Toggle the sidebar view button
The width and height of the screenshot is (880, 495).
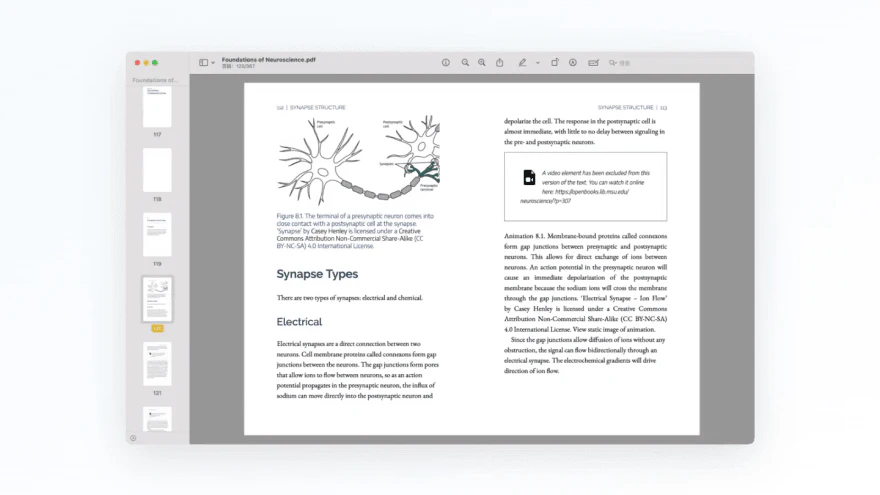coord(203,63)
